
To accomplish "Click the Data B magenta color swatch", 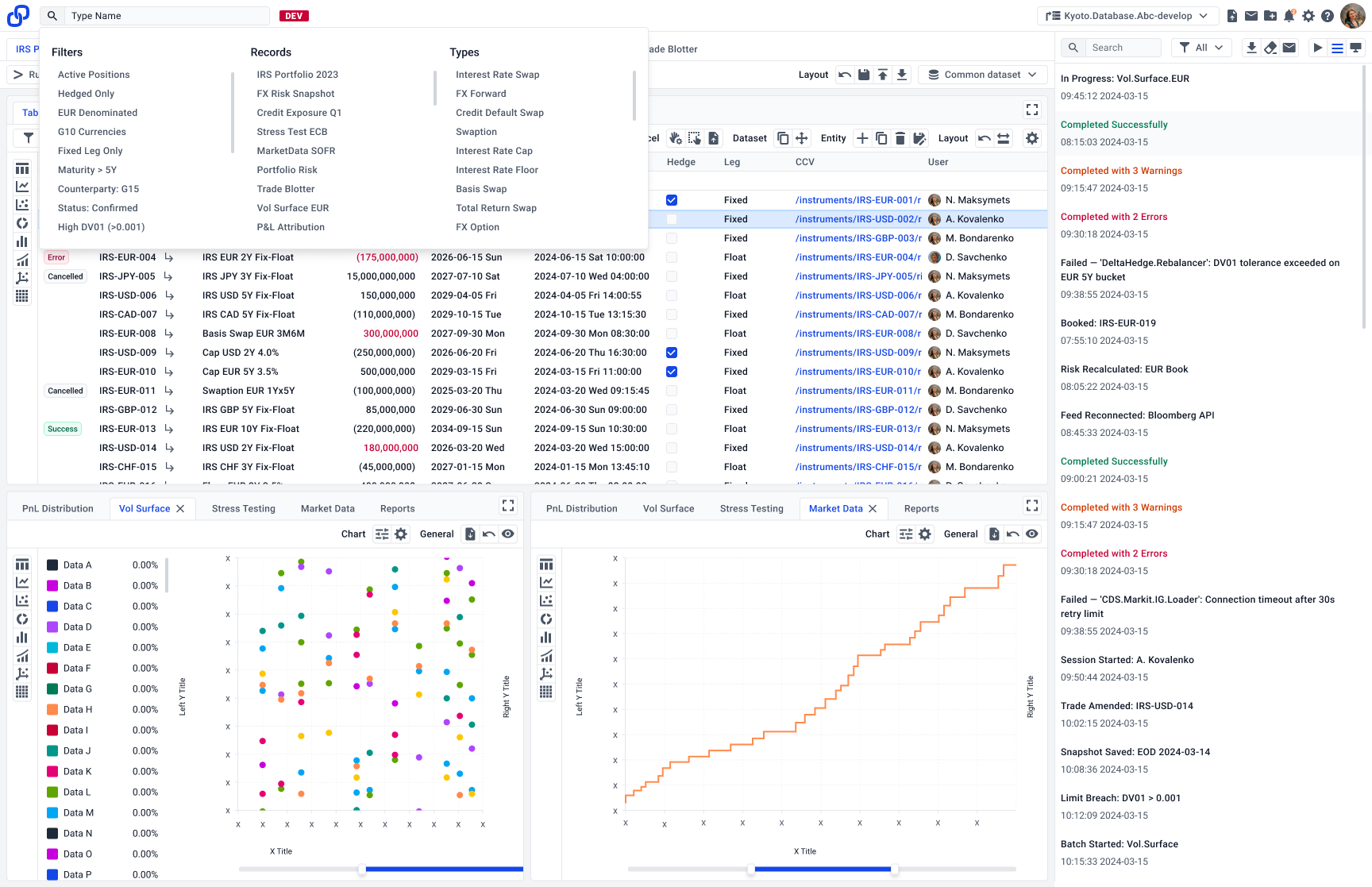I will [x=52, y=586].
